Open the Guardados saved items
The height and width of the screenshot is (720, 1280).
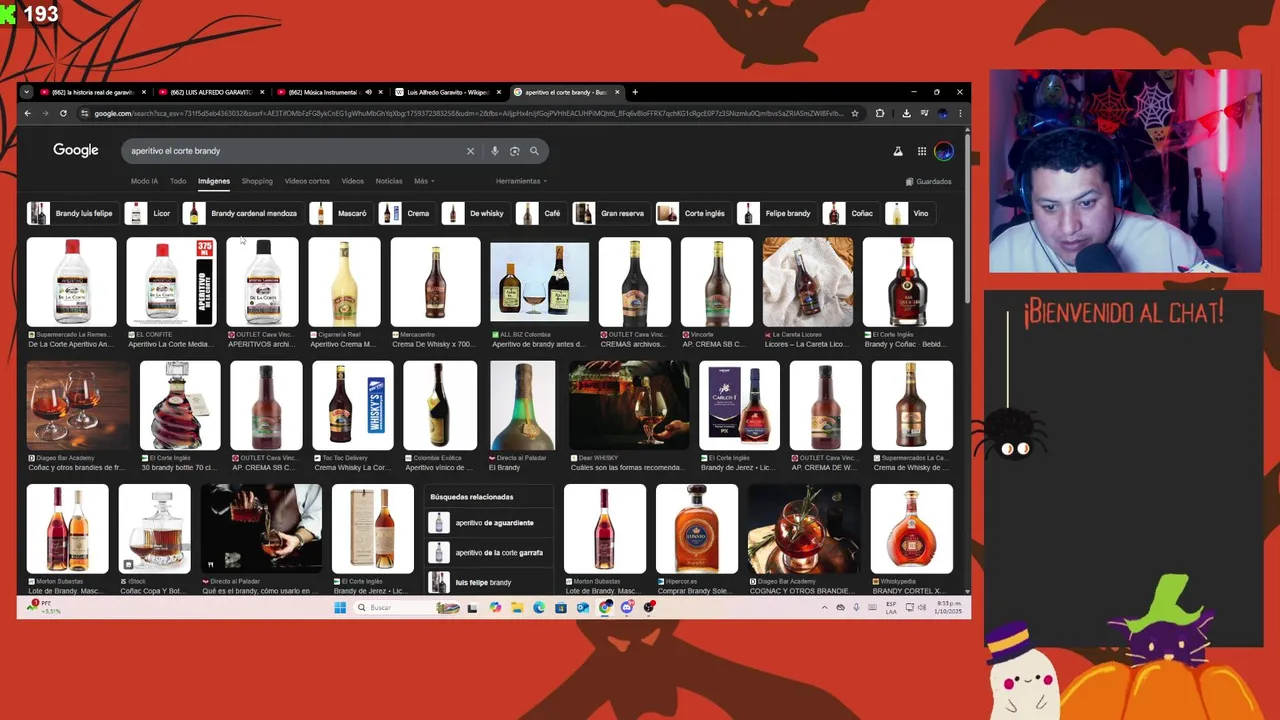pyautogui.click(x=928, y=181)
